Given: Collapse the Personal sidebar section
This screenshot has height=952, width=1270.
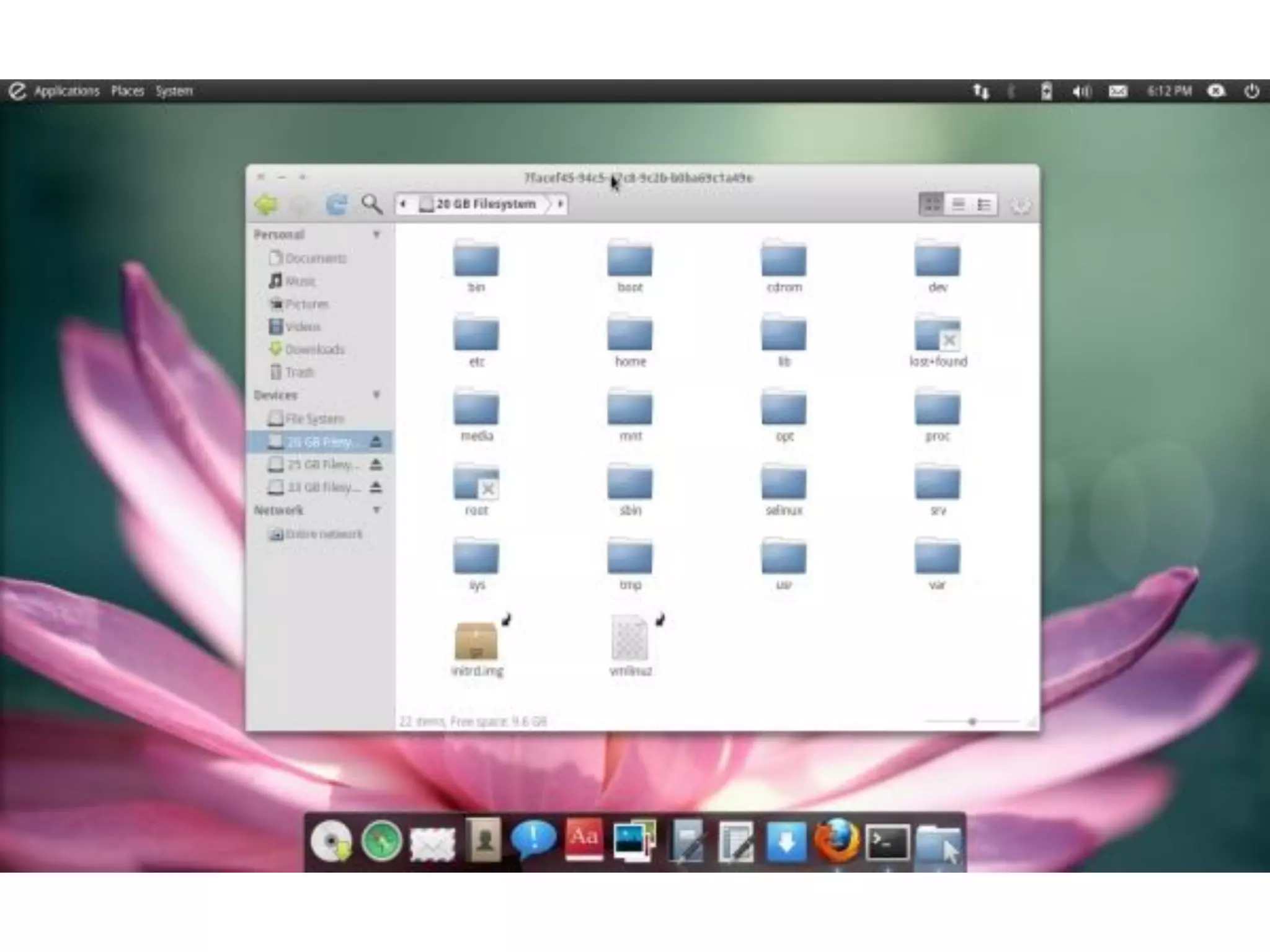Looking at the screenshot, I should pyautogui.click(x=376, y=234).
